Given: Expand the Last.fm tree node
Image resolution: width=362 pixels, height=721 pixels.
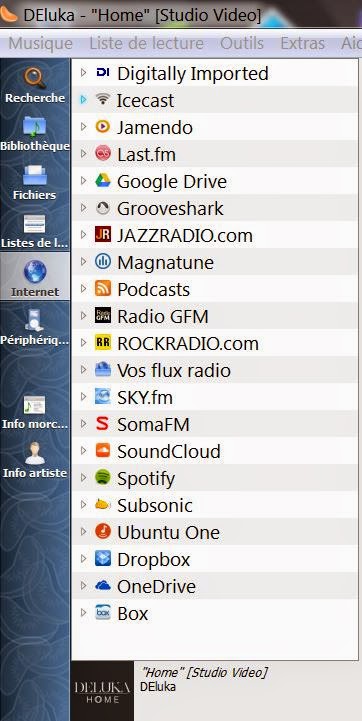Looking at the screenshot, I should tap(83, 154).
